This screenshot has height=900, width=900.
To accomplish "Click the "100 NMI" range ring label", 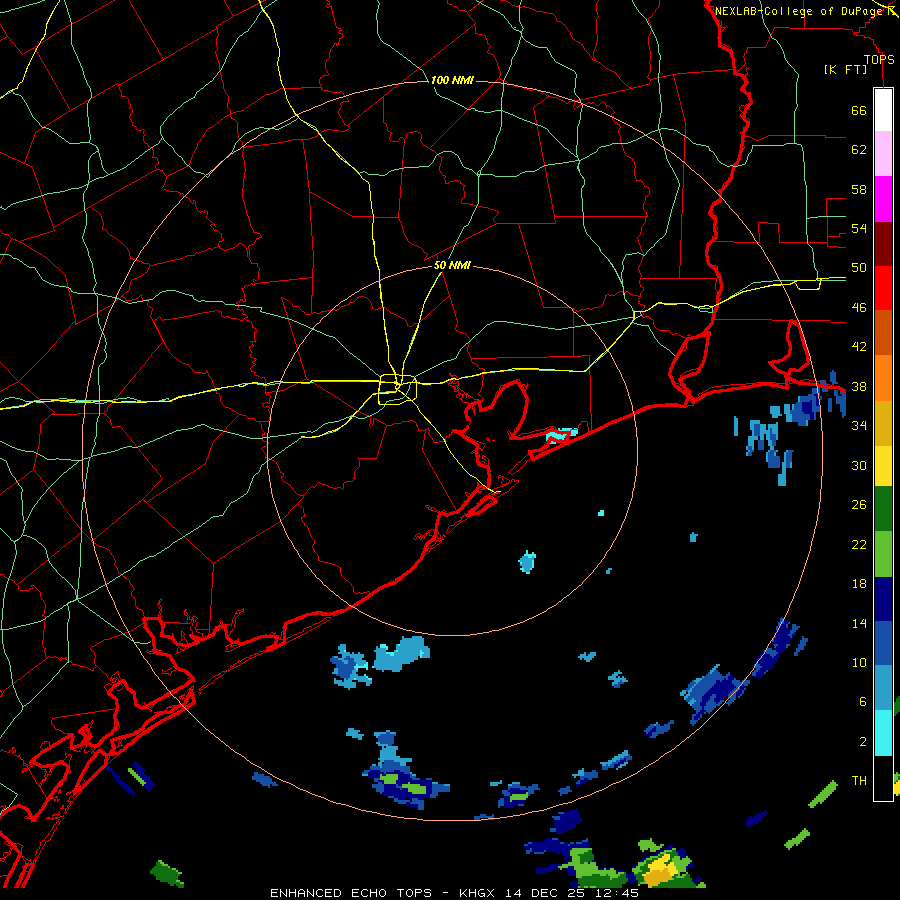I will (x=452, y=80).
